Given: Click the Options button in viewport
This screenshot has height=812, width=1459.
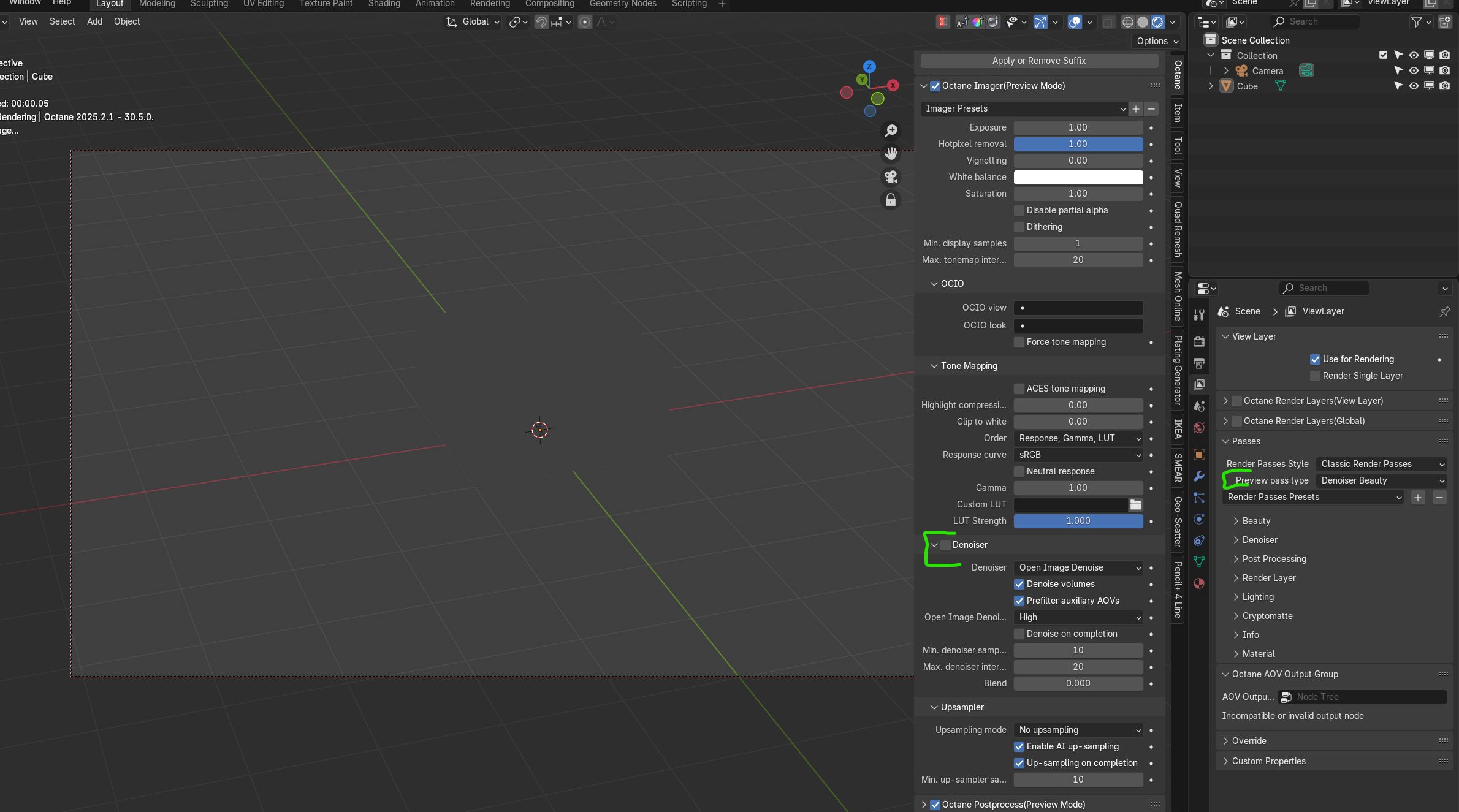Looking at the screenshot, I should point(1157,41).
